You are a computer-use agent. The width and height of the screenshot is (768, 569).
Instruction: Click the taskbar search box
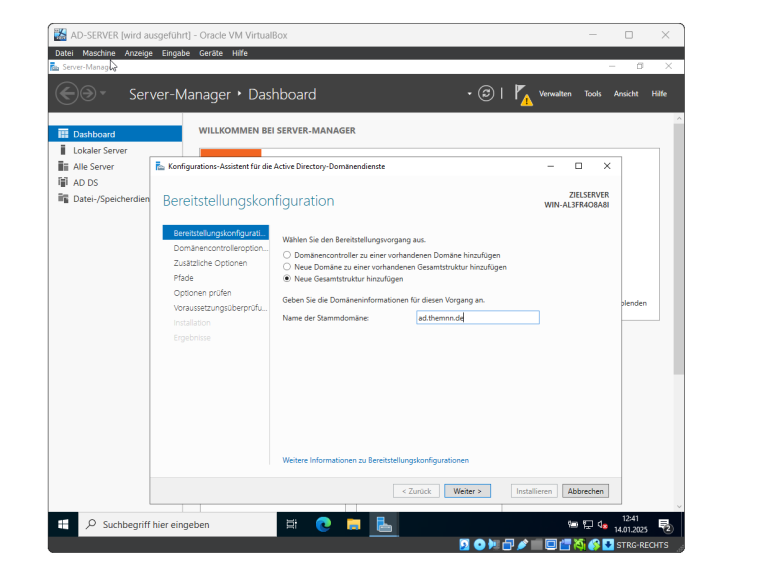point(177,524)
